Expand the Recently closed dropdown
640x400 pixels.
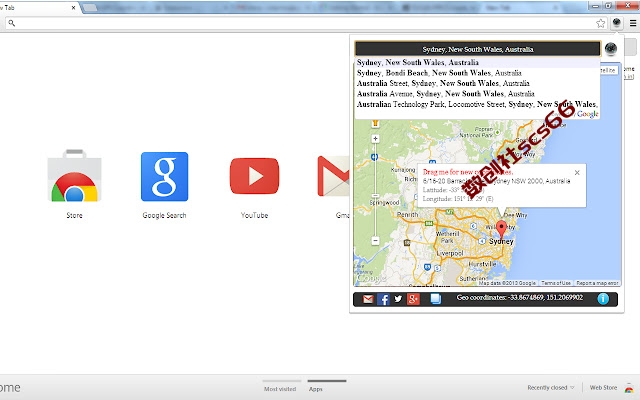[x=551, y=388]
